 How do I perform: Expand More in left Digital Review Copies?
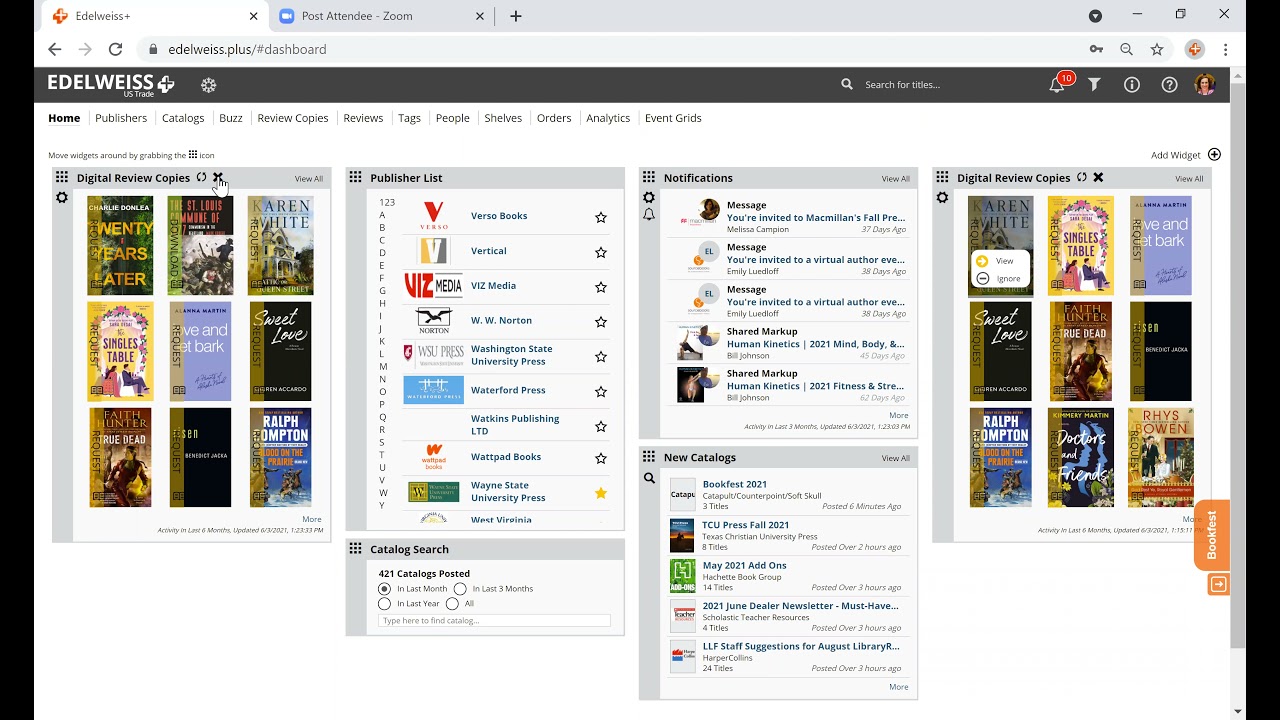(x=312, y=519)
